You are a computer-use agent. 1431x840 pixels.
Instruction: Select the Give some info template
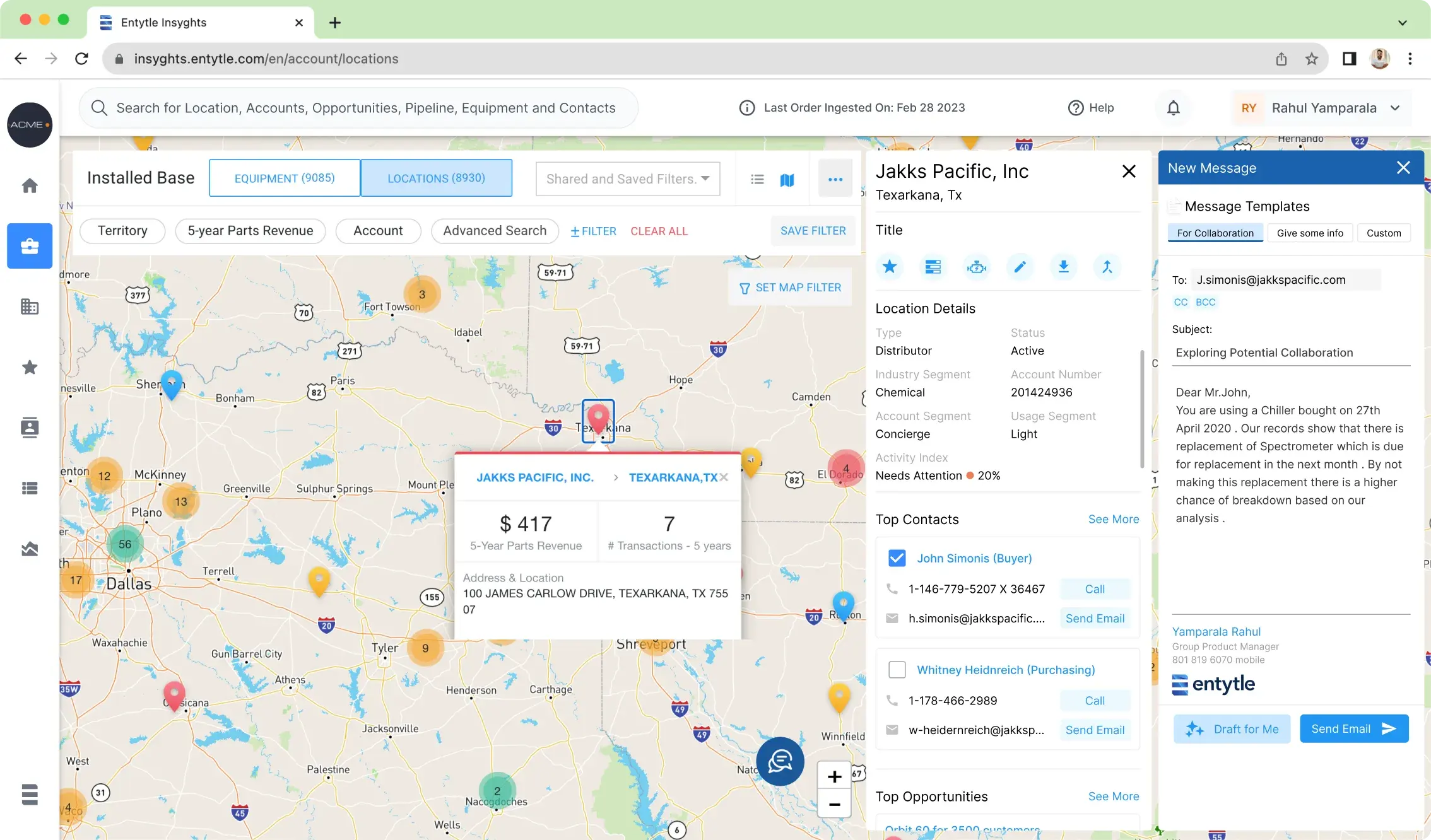coord(1310,233)
